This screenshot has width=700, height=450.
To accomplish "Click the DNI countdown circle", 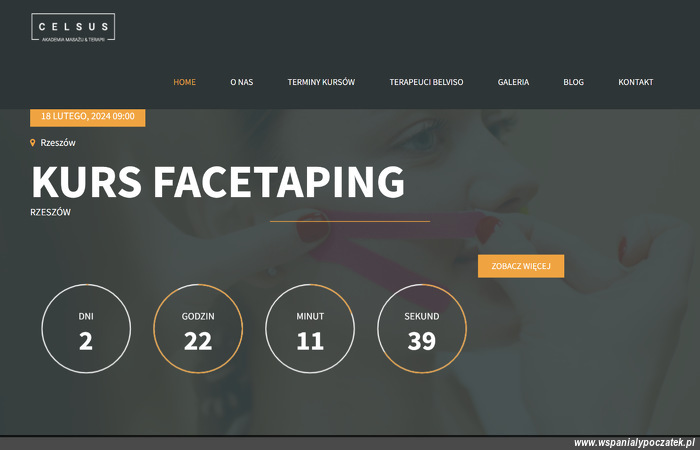I will click(x=86, y=329).
